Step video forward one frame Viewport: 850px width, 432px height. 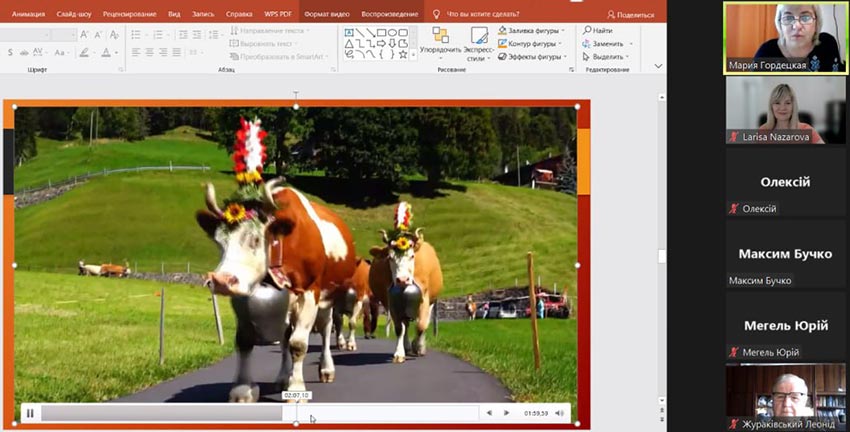(507, 413)
